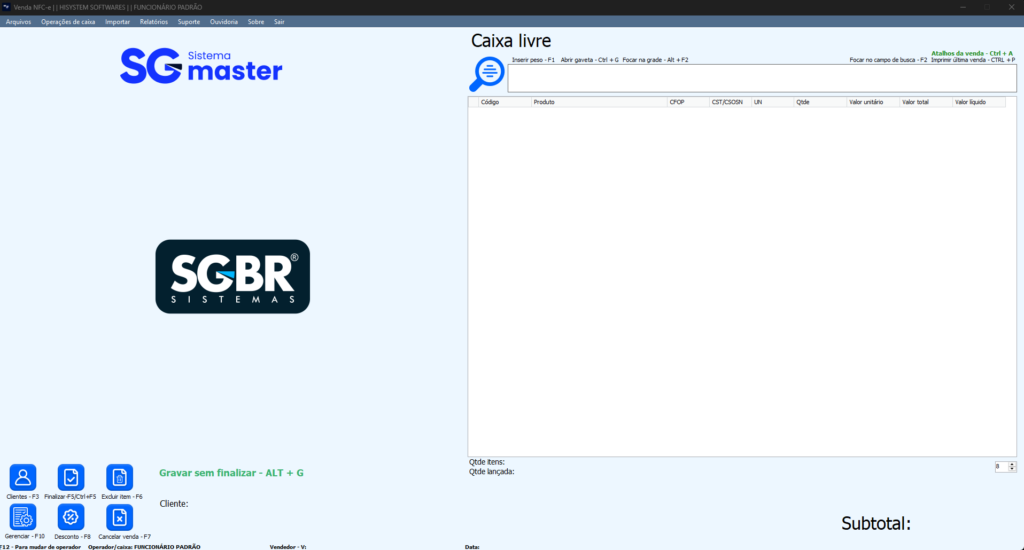Click Imprimir última venda - CTRL + P hint

pos(973,60)
